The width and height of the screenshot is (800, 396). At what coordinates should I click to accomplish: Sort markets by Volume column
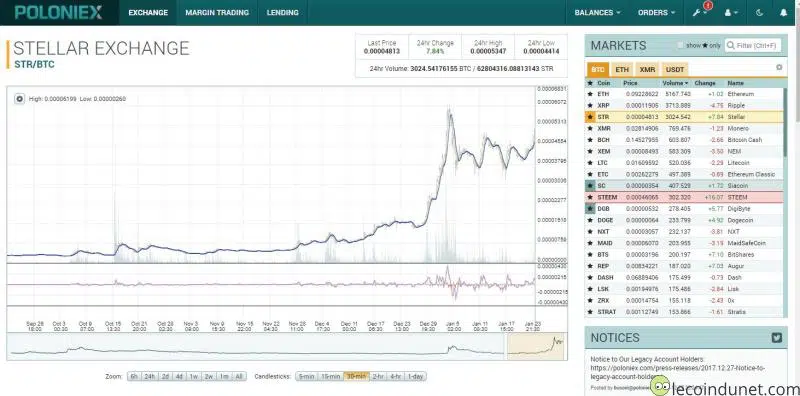click(675, 83)
